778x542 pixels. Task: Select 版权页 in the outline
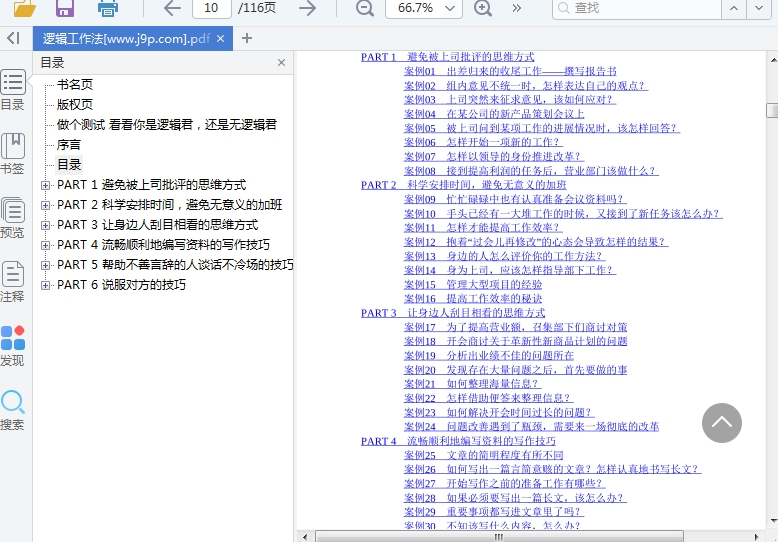coord(75,104)
